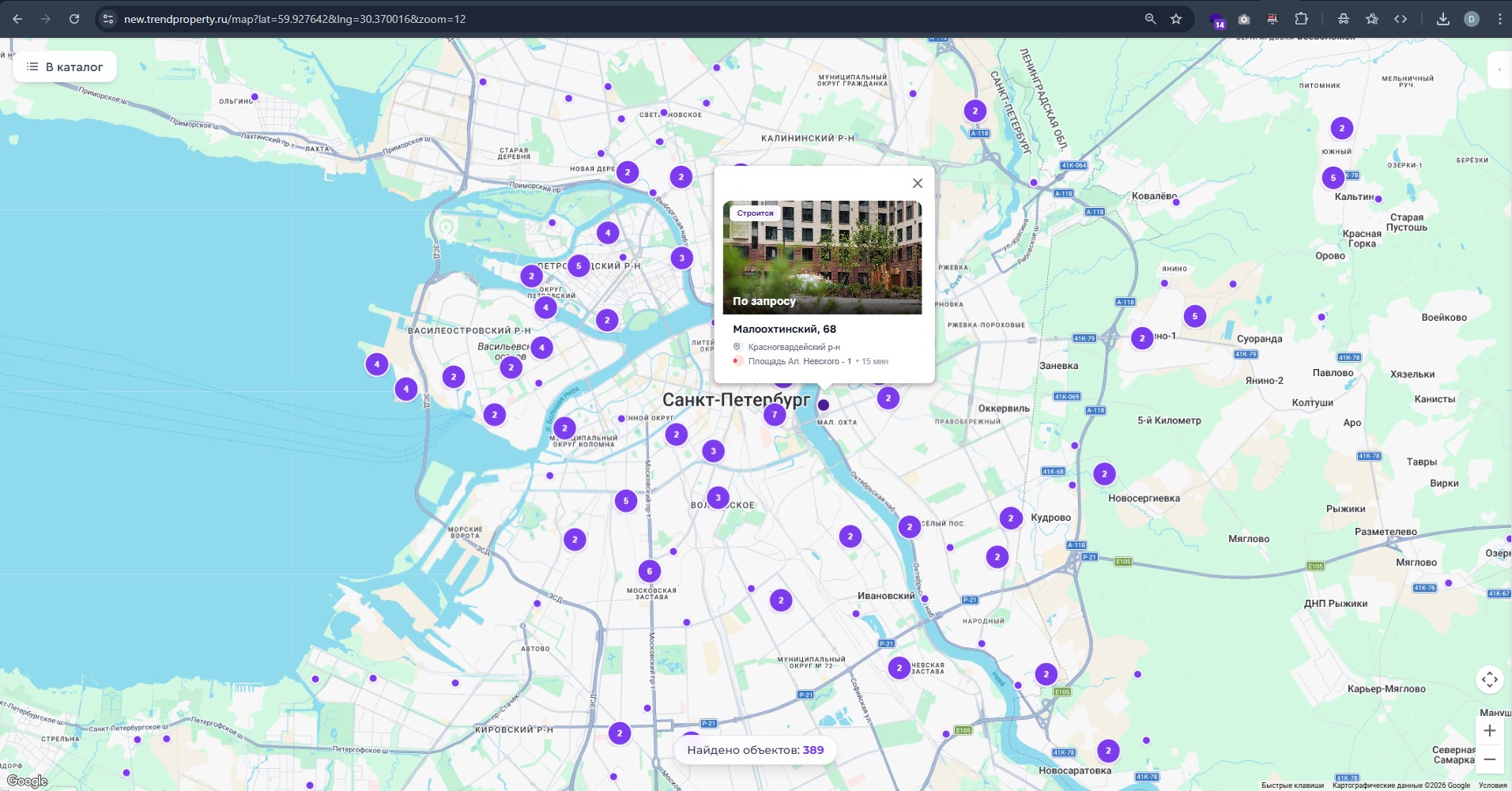The image size is (1512, 791).
Task: Click the map pan/move control icon
Action: 1489,680
